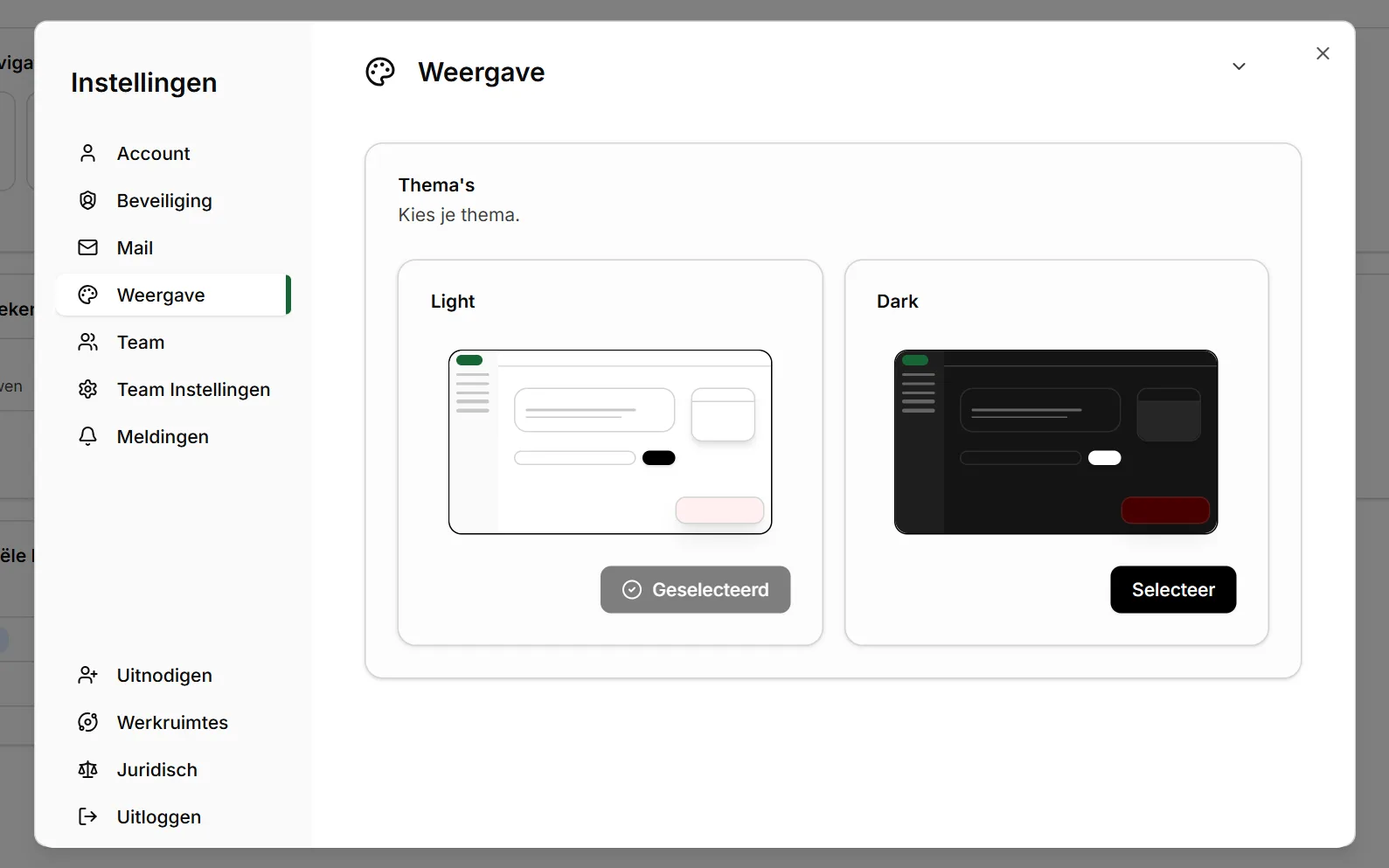
Task: Click the large palette icon beside Weergave heading
Action: 380,72
